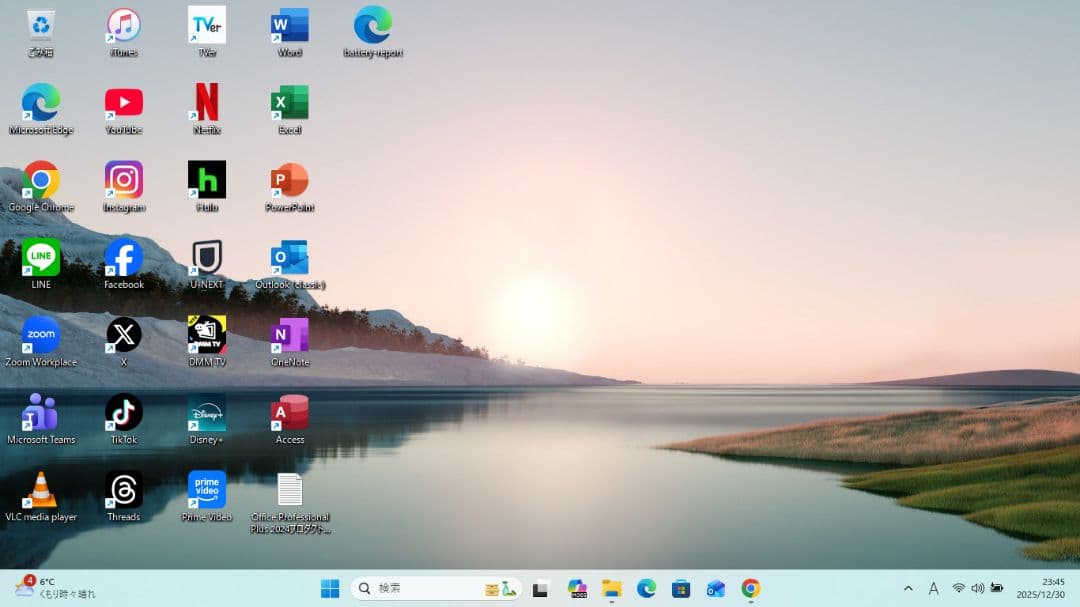Screen dimensions: 1080x607
Task: Launch iTunes from the desktop
Action: click(123, 25)
